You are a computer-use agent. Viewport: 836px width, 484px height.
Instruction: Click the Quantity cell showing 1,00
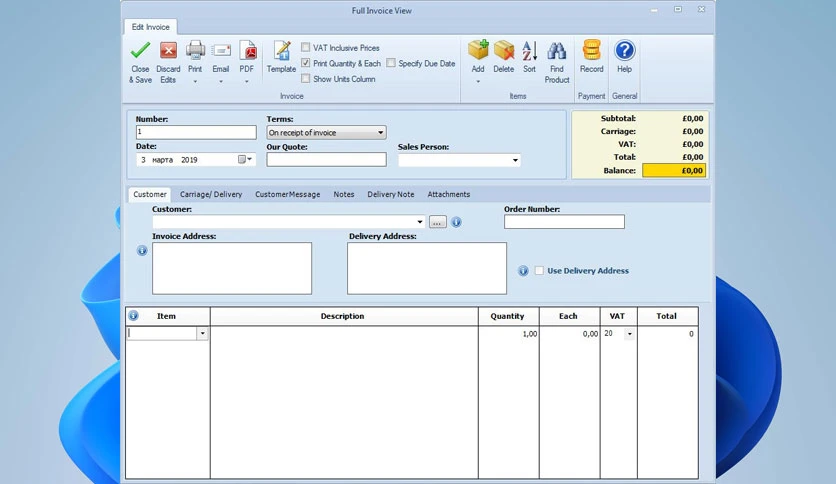(x=509, y=334)
